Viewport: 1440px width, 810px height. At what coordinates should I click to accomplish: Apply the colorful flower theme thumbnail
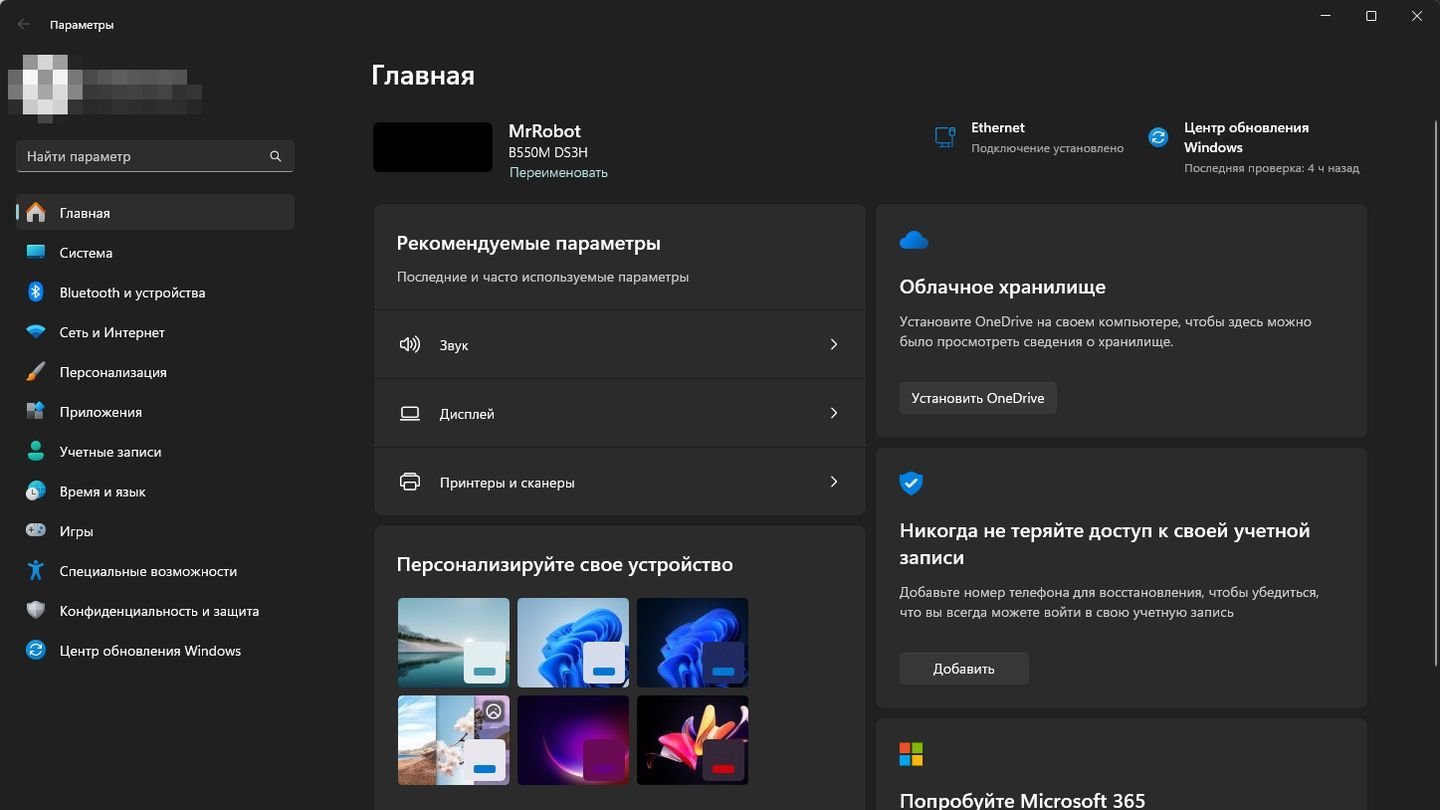point(692,740)
